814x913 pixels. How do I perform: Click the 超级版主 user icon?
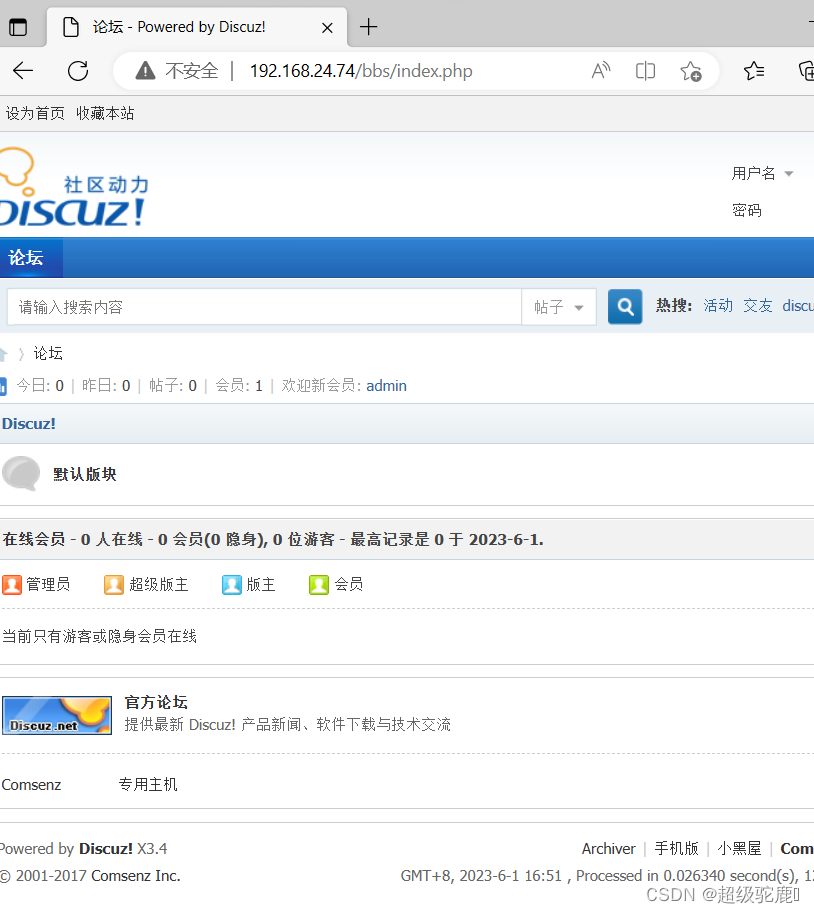pos(114,585)
